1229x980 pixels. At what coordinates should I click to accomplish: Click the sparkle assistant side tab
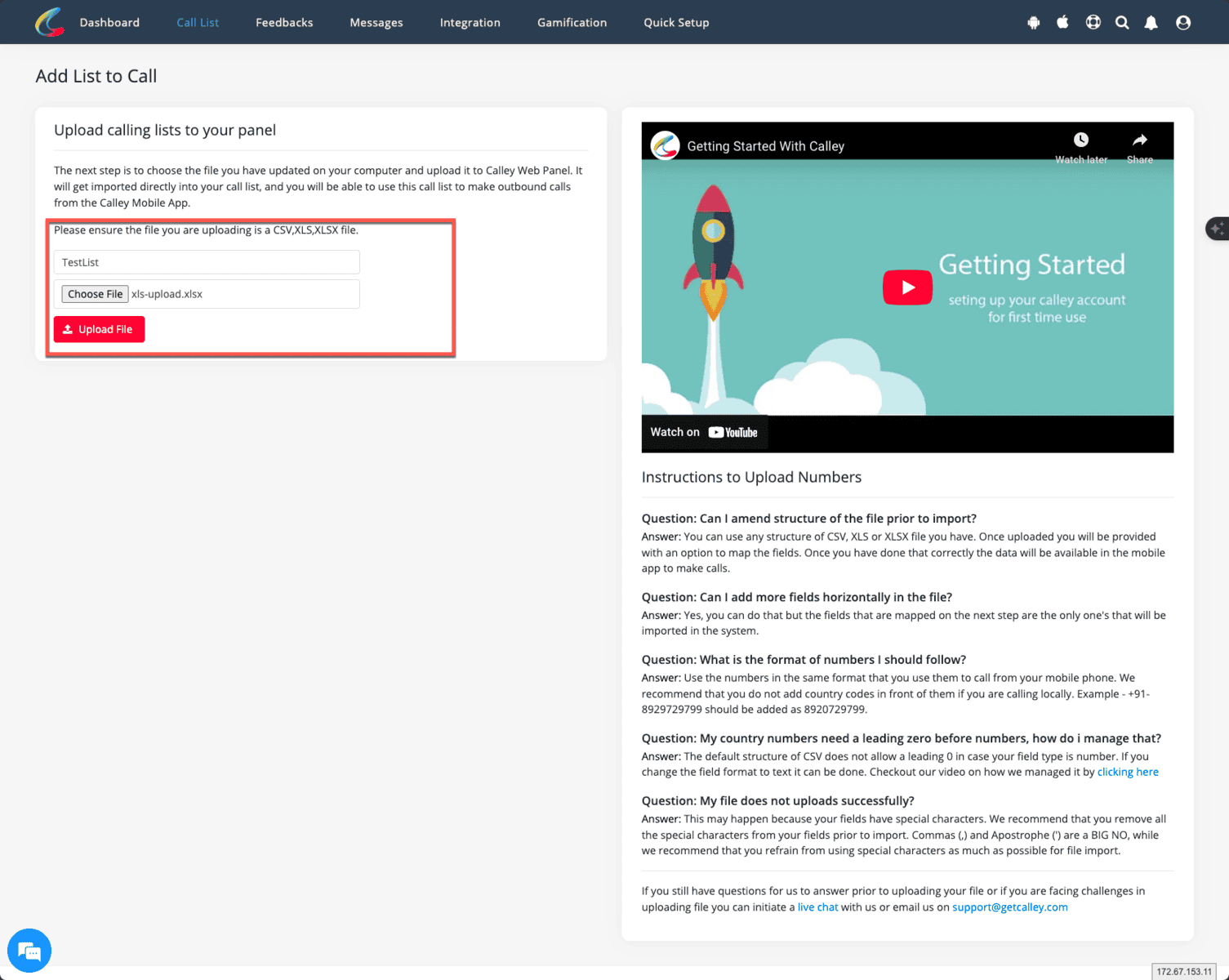coord(1217,229)
